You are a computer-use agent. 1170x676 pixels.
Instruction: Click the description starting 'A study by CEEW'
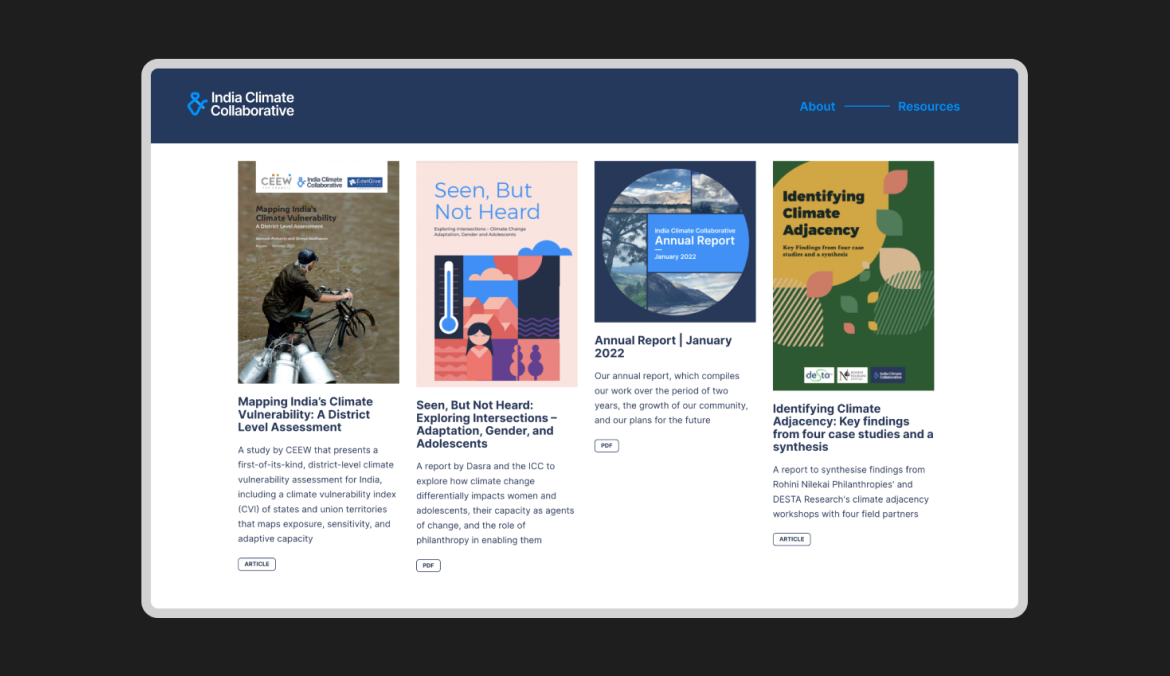point(317,494)
